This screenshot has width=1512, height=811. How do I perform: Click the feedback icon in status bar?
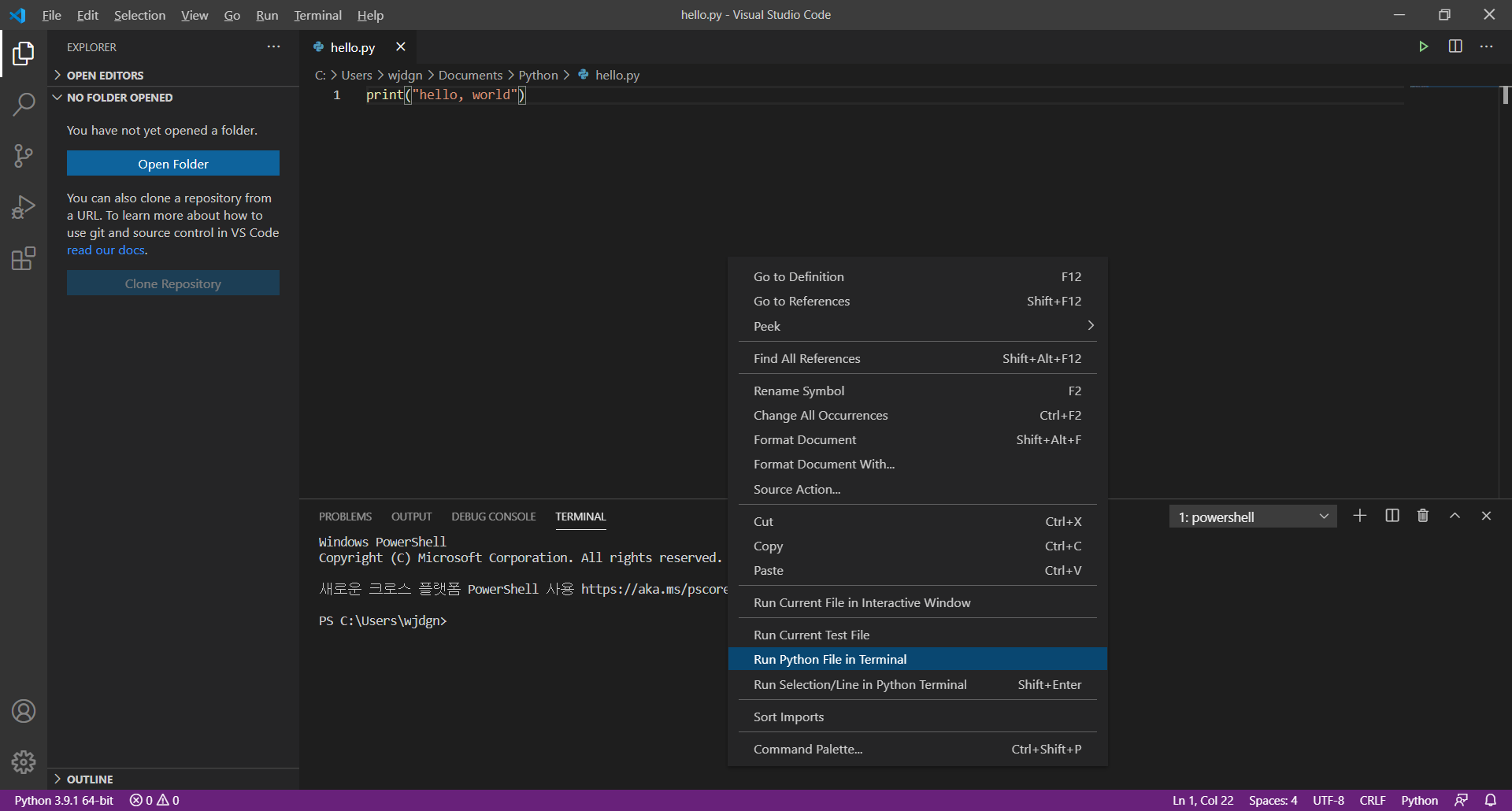pyautogui.click(x=1462, y=800)
